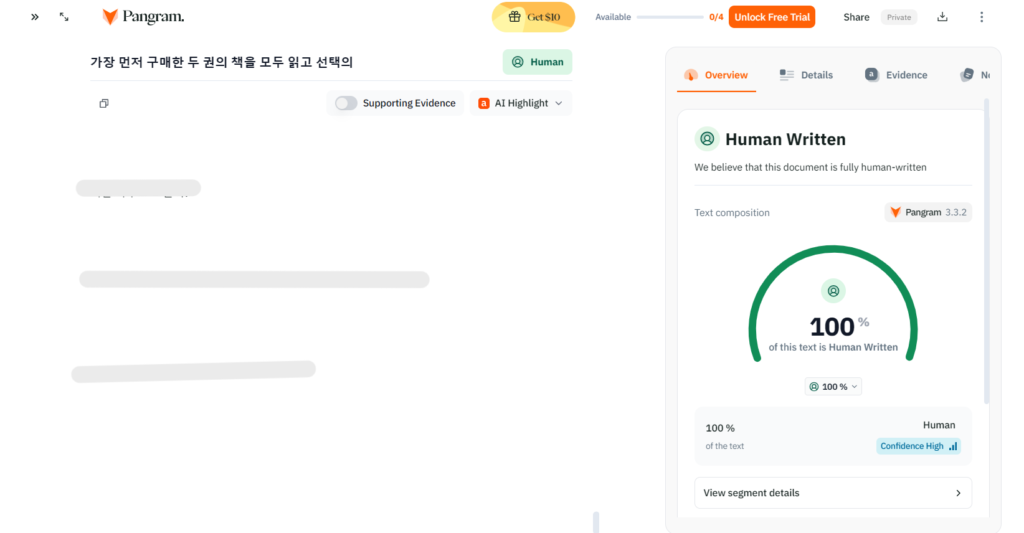Click the results panel vertical scrollbar

pos(986,251)
